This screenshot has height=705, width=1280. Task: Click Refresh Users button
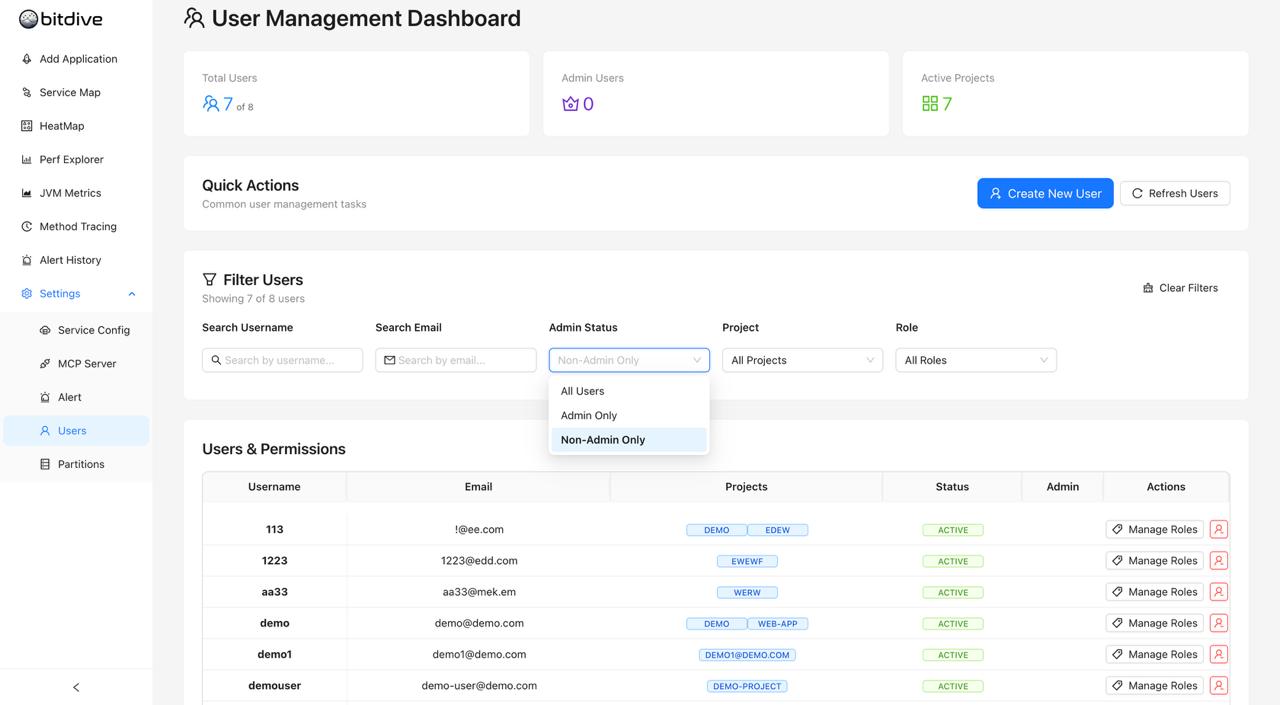1175,193
